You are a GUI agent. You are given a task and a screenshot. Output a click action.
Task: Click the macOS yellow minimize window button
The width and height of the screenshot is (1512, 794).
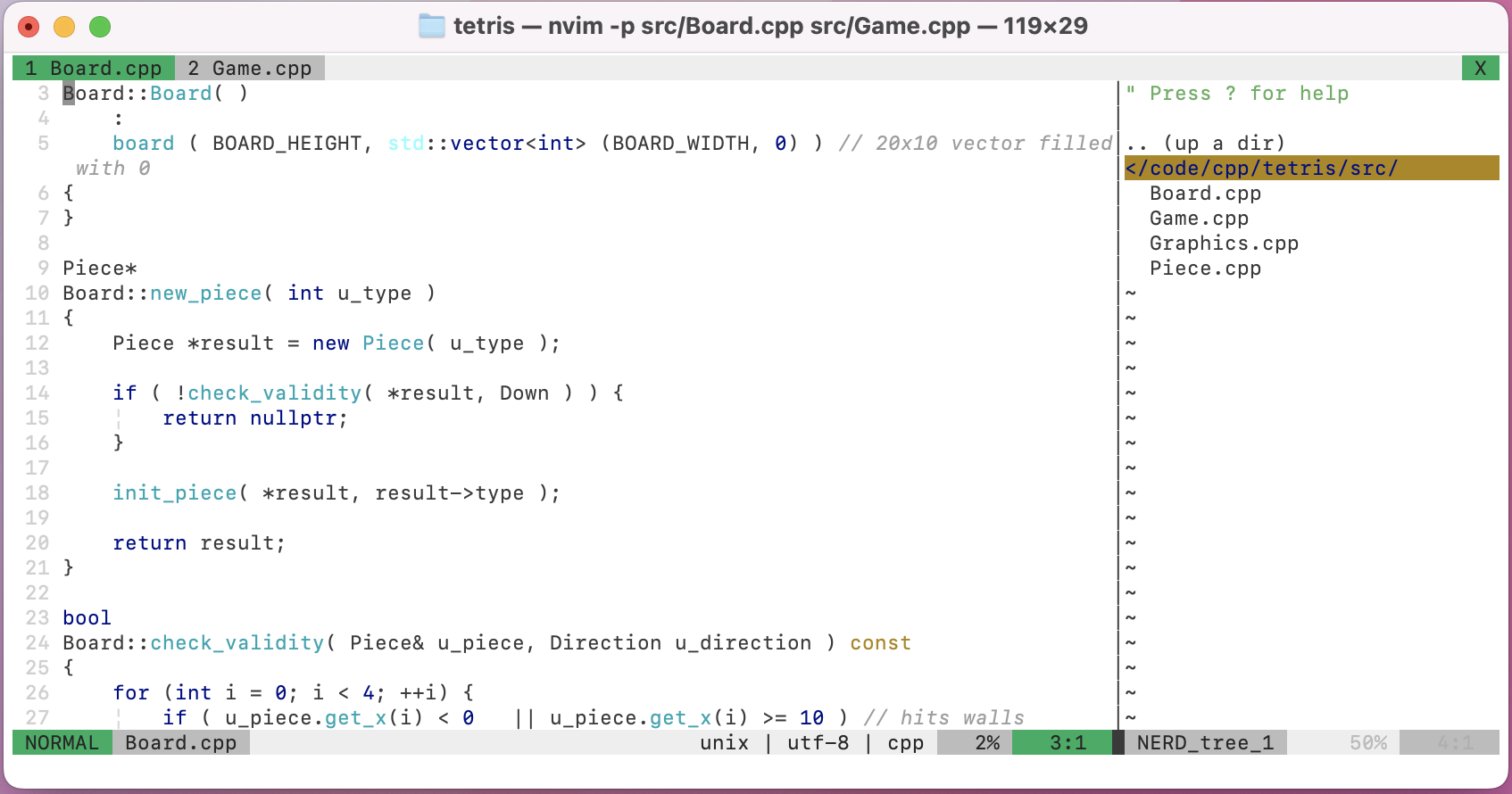[64, 27]
